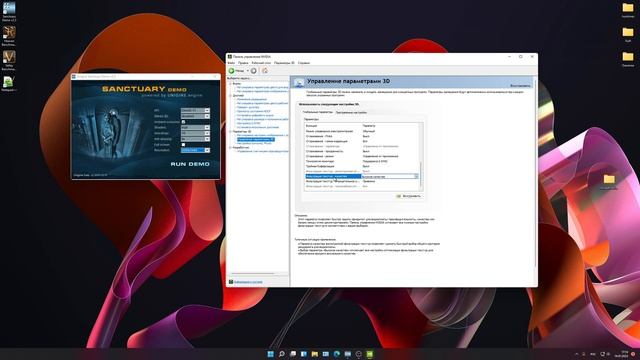Select Тройная буферизация row in the settings list
Viewport: 640px width, 360px height.
click(x=362, y=166)
